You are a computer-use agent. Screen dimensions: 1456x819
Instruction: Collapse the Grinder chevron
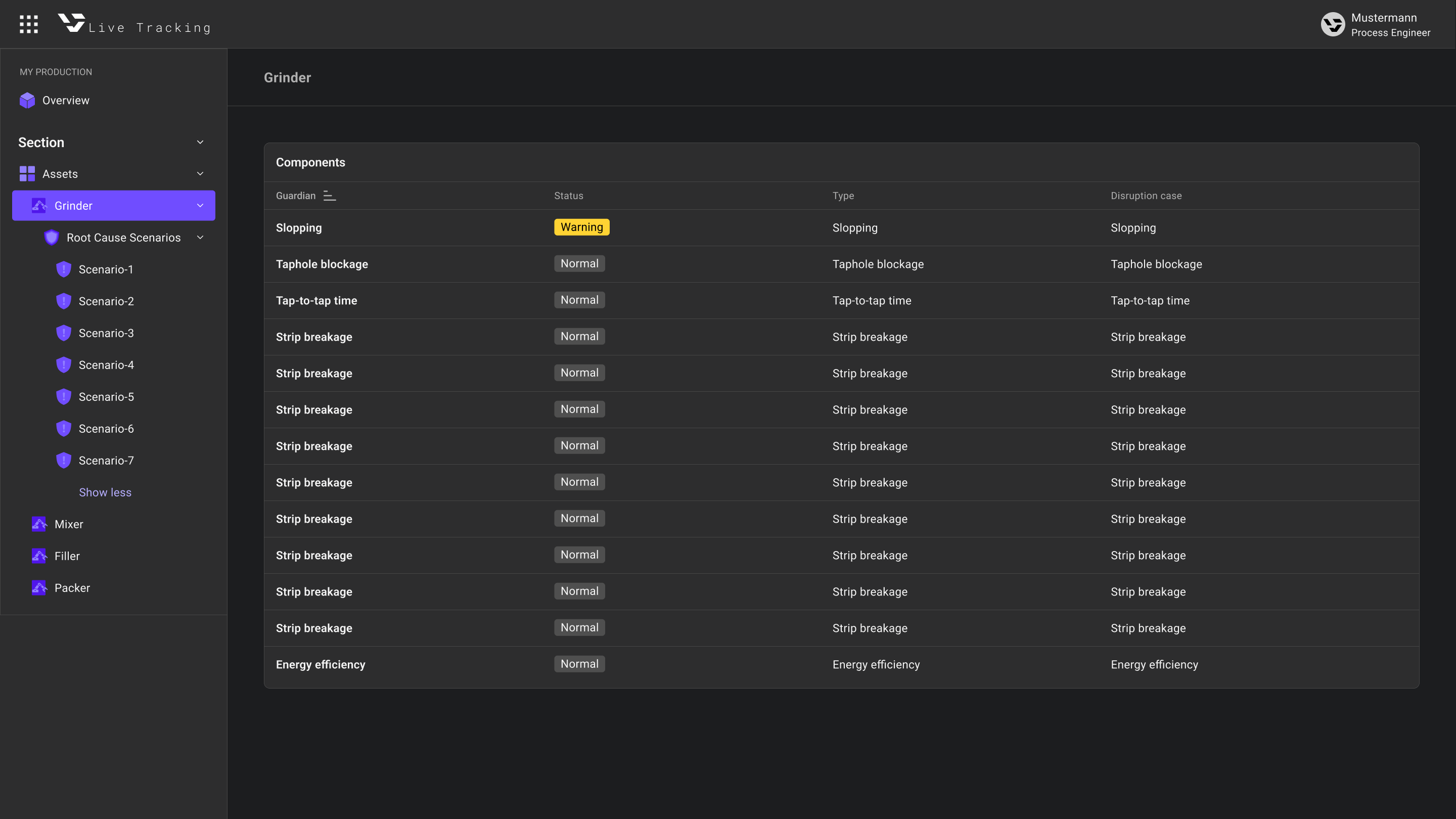coord(200,206)
